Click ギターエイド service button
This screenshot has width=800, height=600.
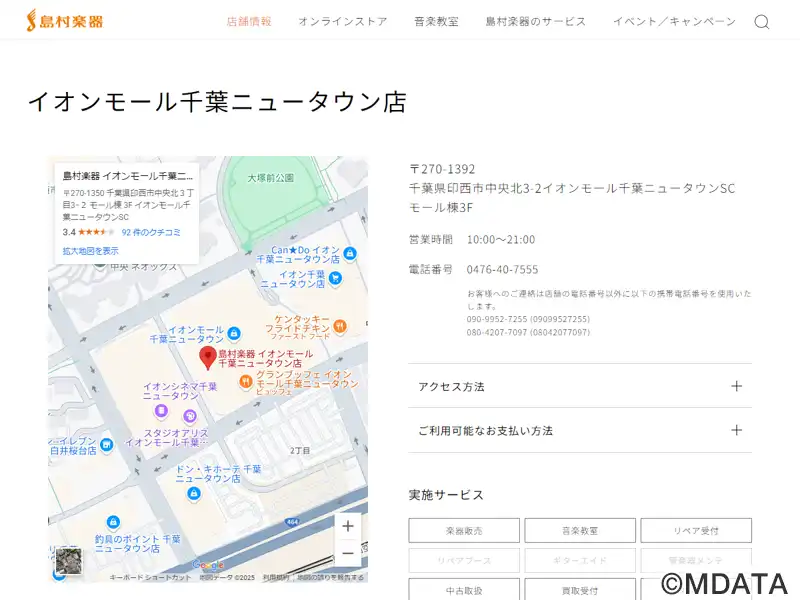pyautogui.click(x=580, y=560)
